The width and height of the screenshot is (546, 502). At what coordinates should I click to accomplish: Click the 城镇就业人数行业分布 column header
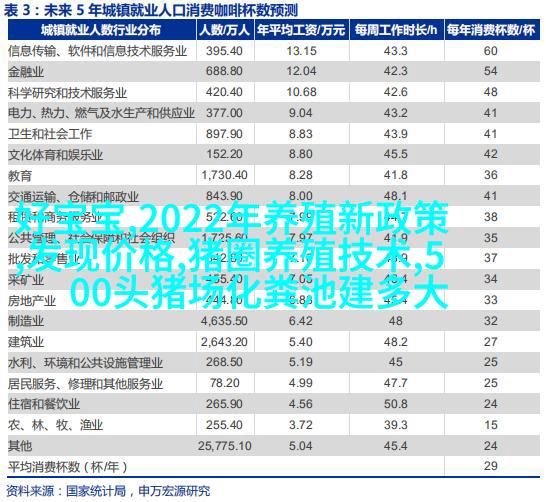101,30
